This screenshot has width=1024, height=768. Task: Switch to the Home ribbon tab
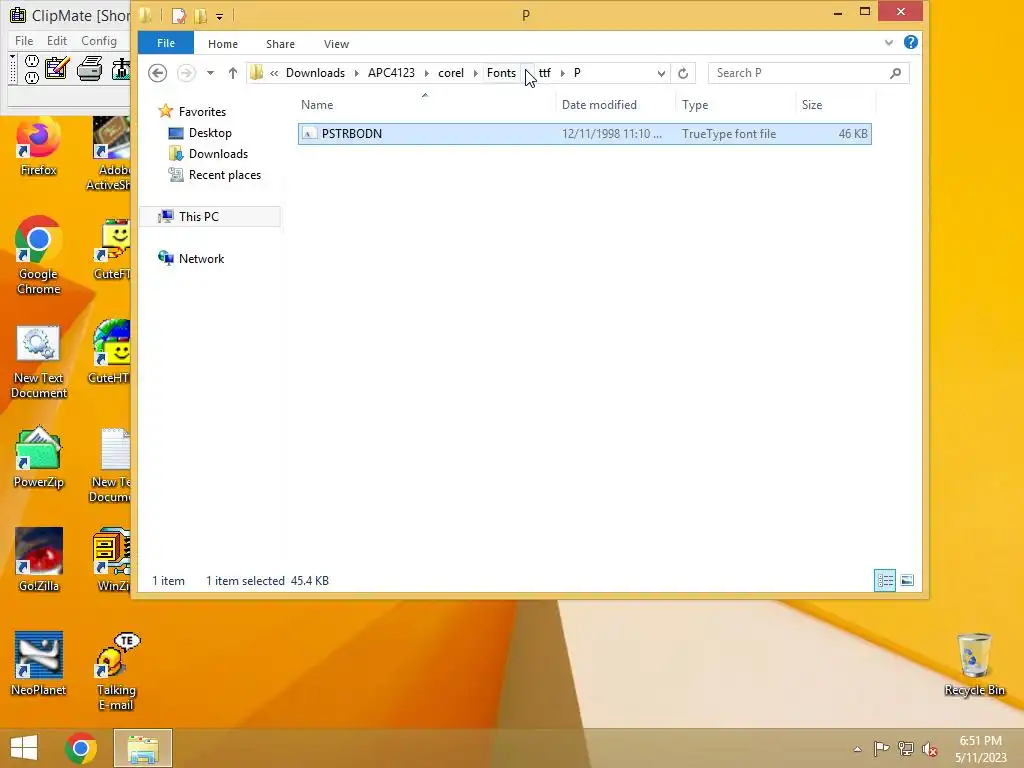223,44
